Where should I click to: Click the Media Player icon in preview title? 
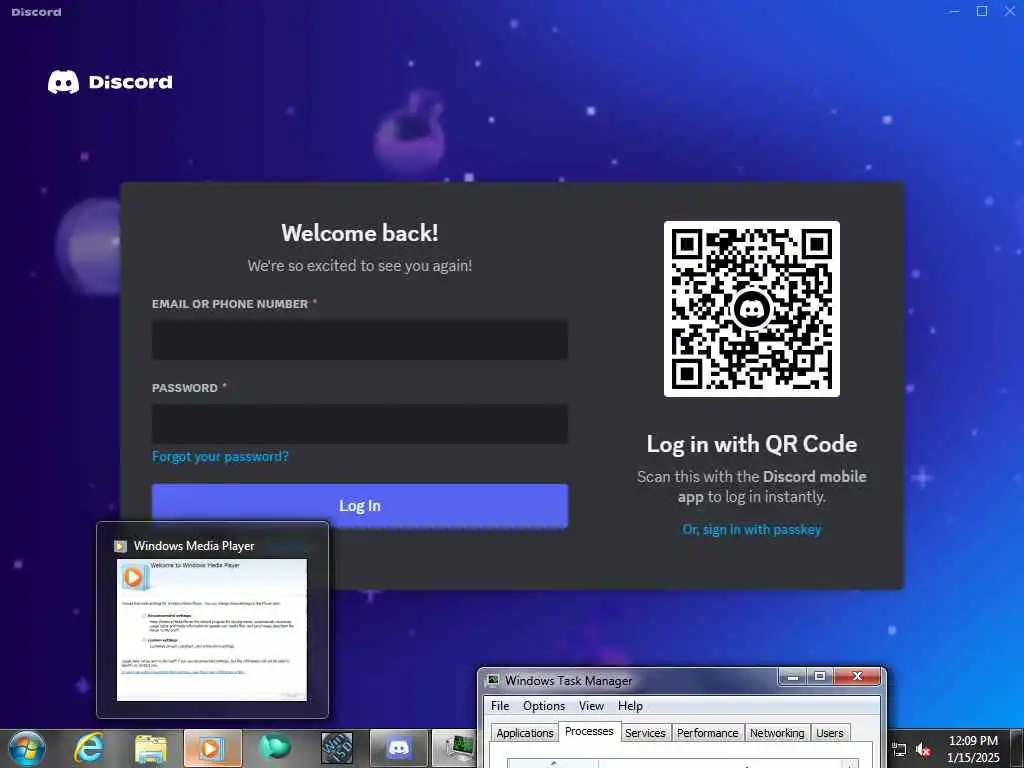coord(120,546)
